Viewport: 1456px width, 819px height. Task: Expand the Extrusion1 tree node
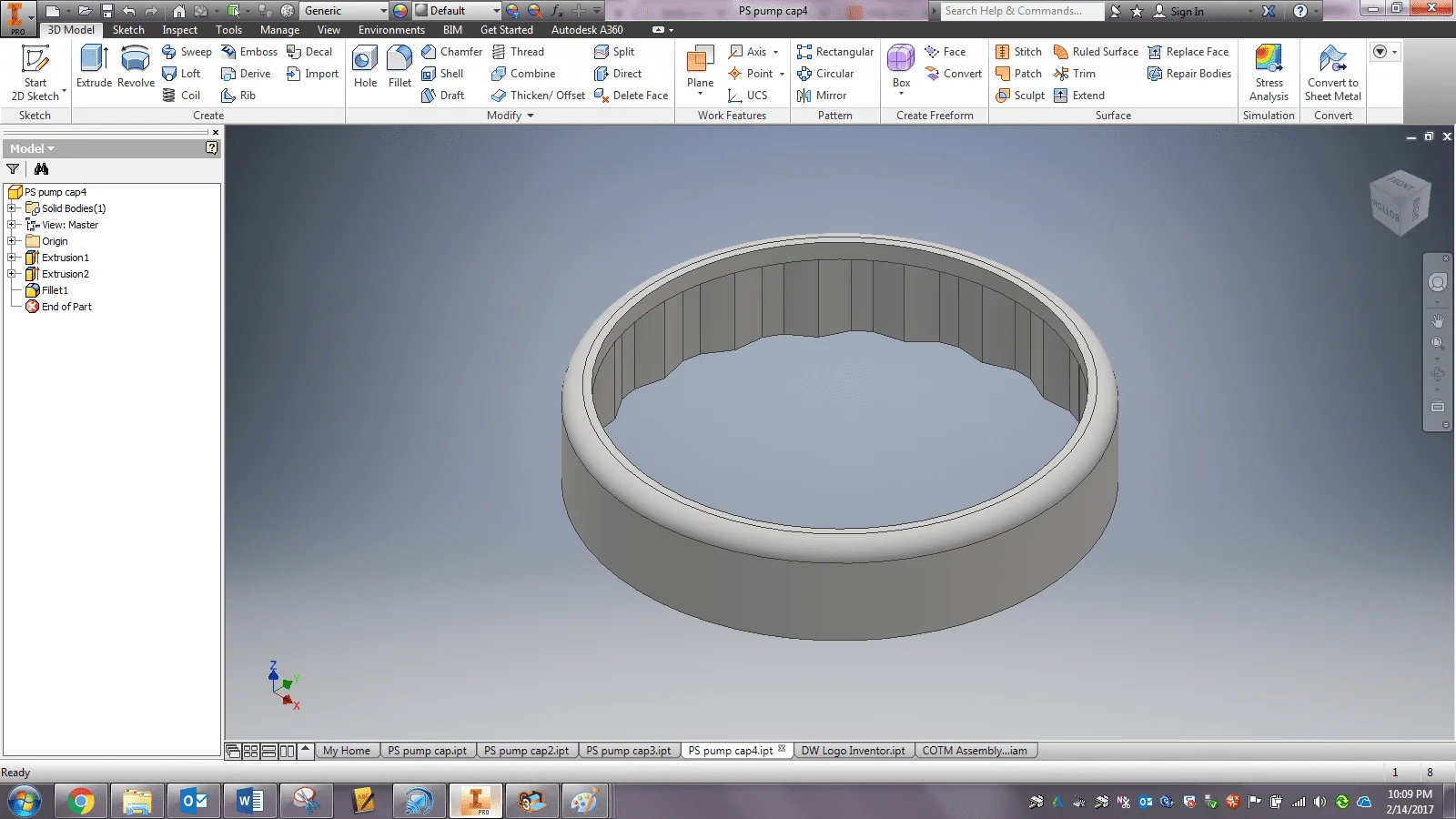coord(12,258)
